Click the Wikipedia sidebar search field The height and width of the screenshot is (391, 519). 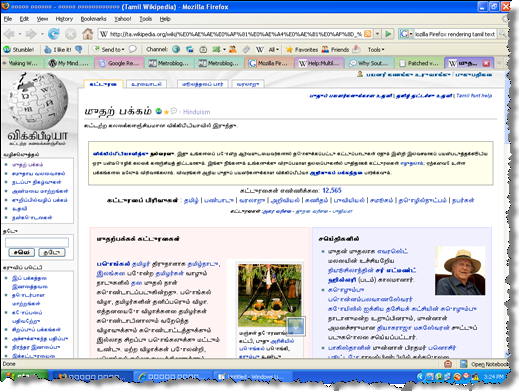click(x=37, y=242)
